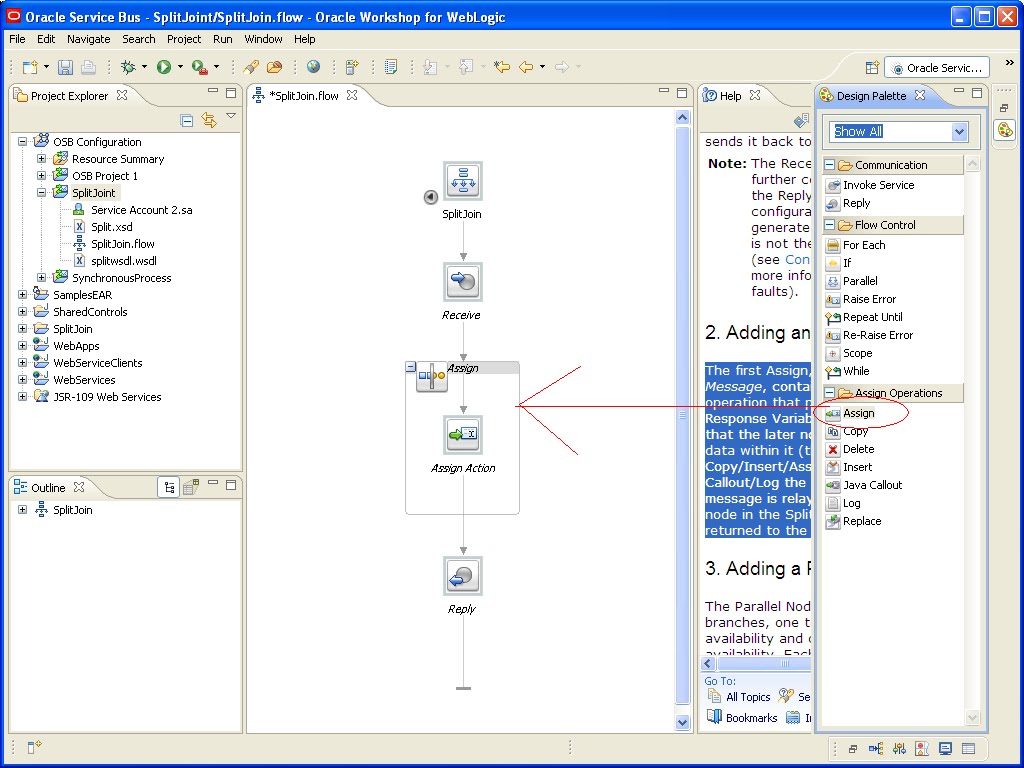Screen dimensions: 1024x768
Task: Switch to the Help view tab
Action: pos(730,96)
